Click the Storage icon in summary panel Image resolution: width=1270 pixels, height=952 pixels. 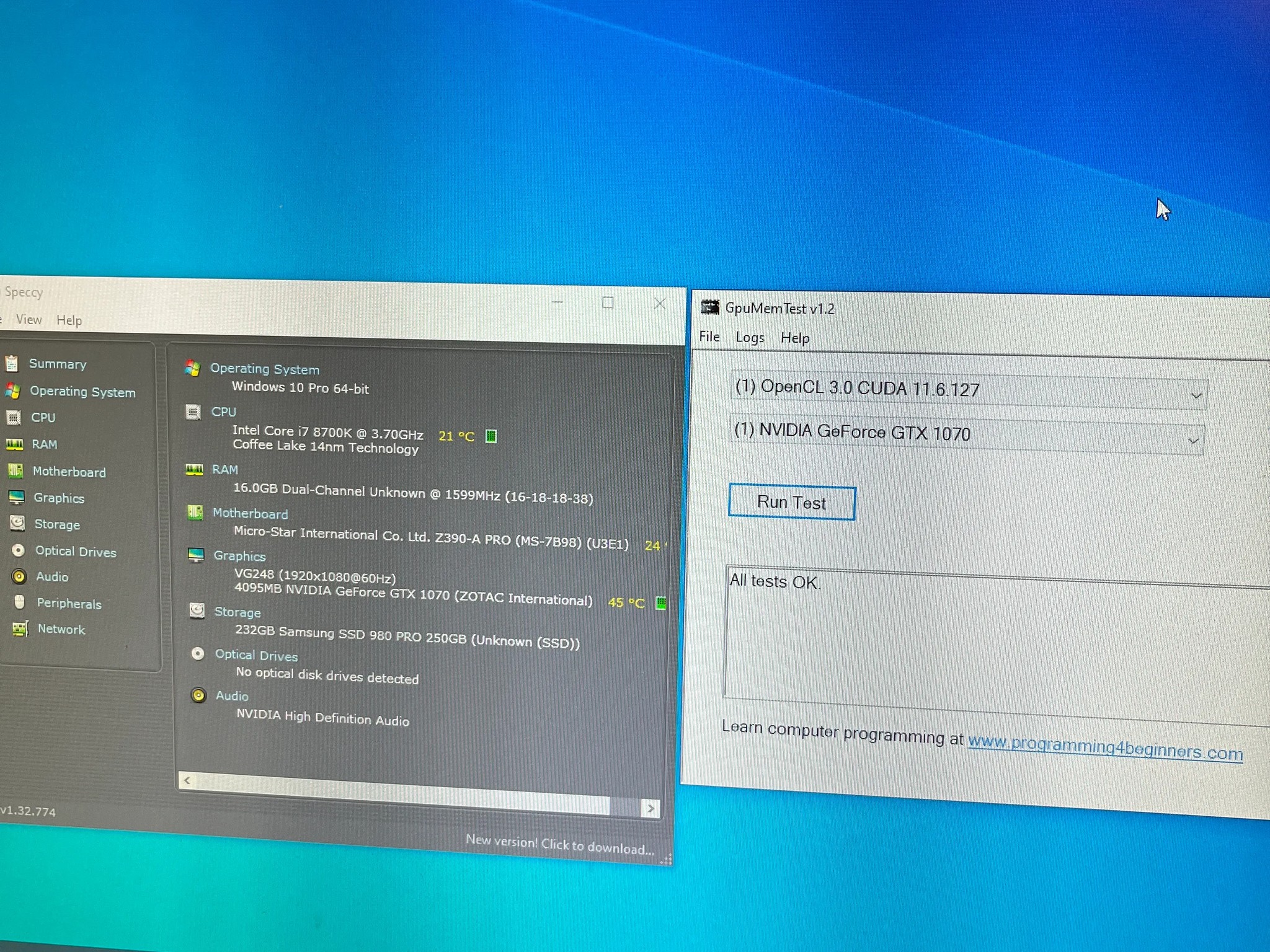click(197, 611)
